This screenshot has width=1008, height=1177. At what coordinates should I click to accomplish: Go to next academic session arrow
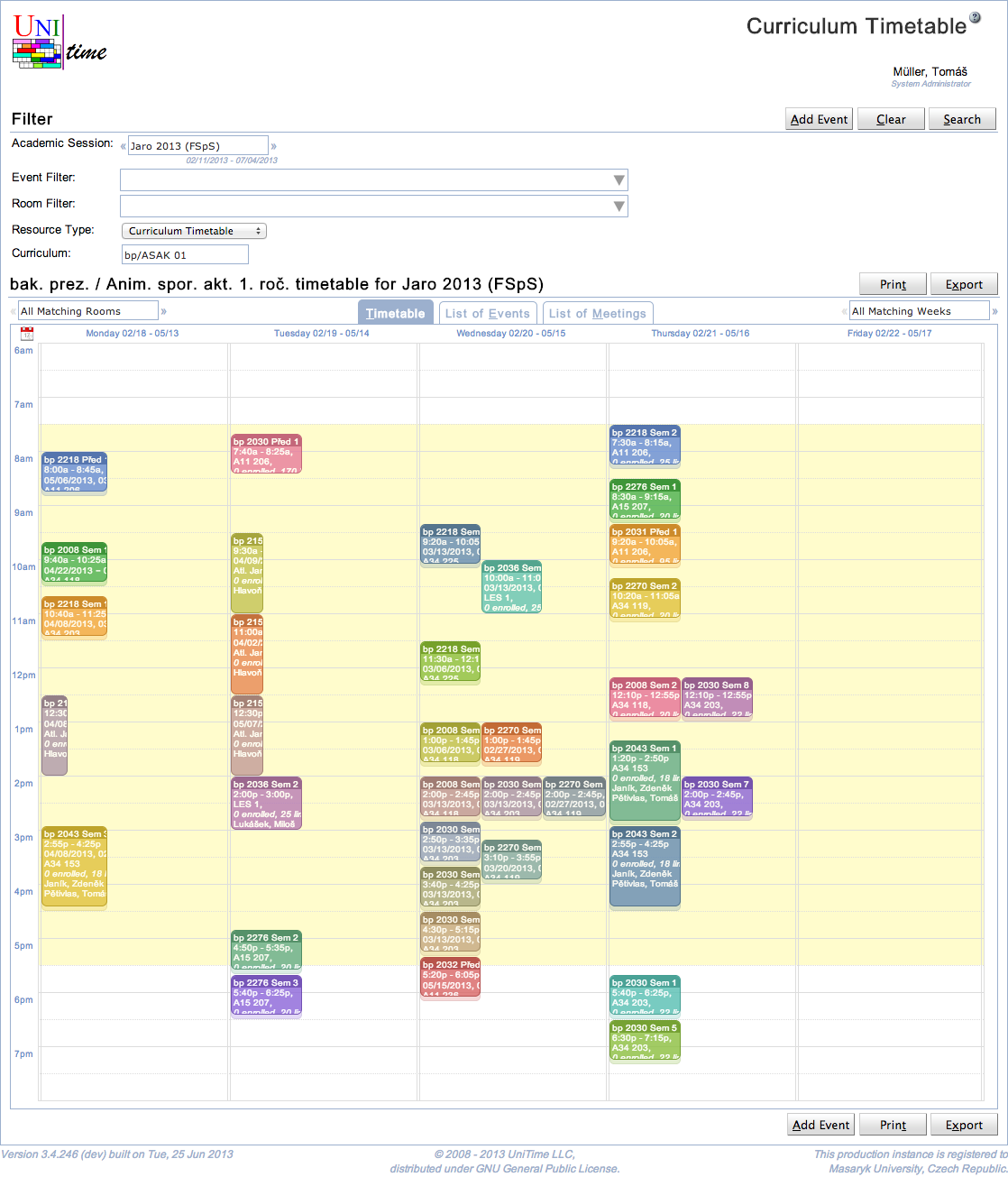[274, 146]
